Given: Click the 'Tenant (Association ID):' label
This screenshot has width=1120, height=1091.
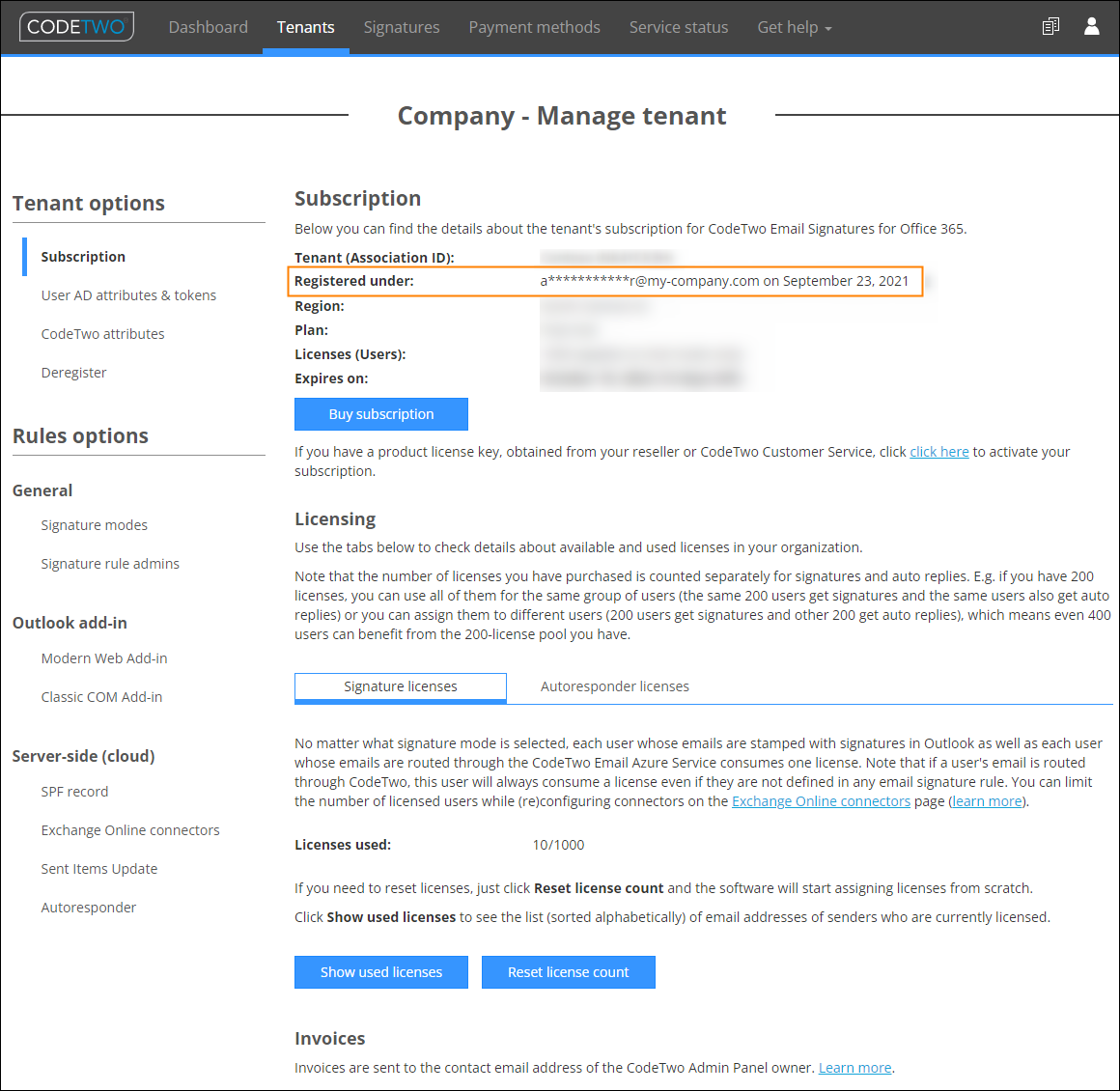Looking at the screenshot, I should (x=375, y=258).
